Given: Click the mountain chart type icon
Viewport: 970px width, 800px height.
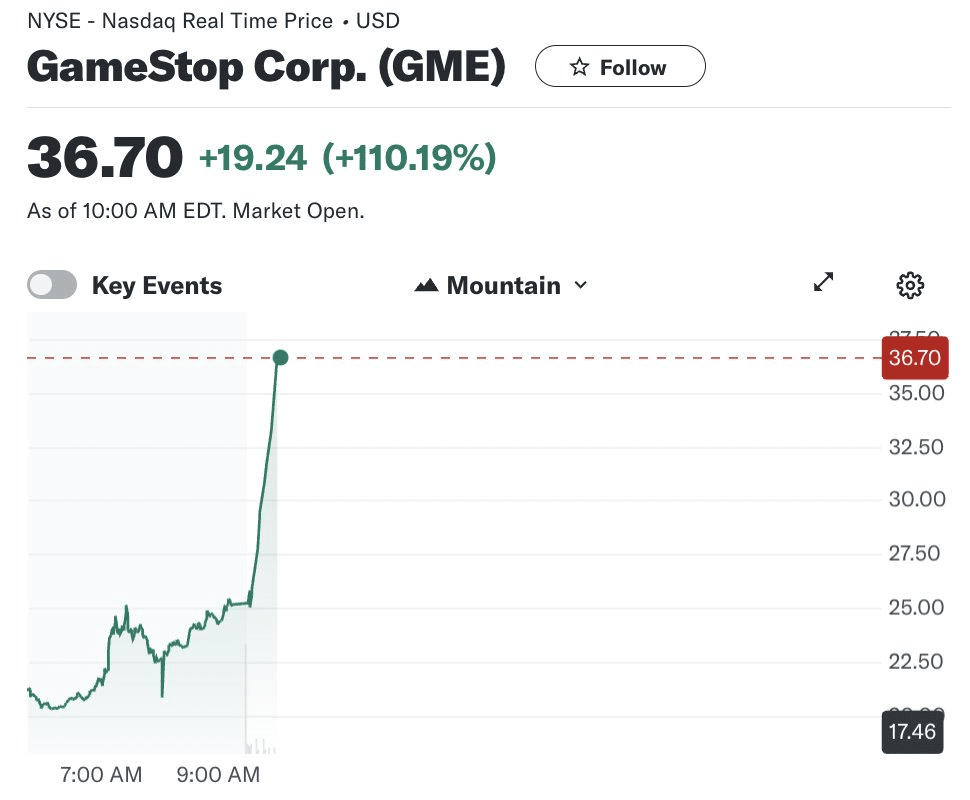Looking at the screenshot, I should coord(427,286).
